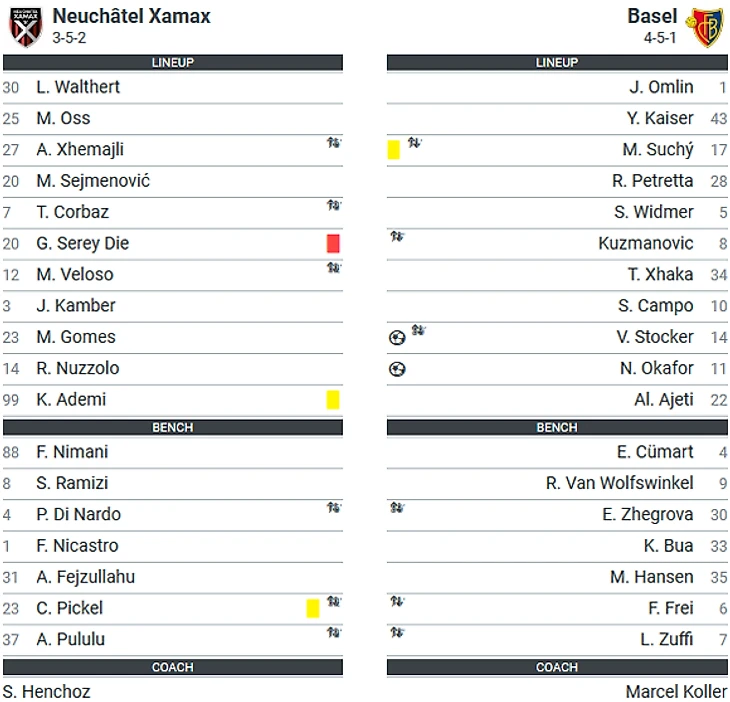This screenshot has height=702, width=730.
Task: Click K. Ademi's yellow card icon
Action: [333, 400]
